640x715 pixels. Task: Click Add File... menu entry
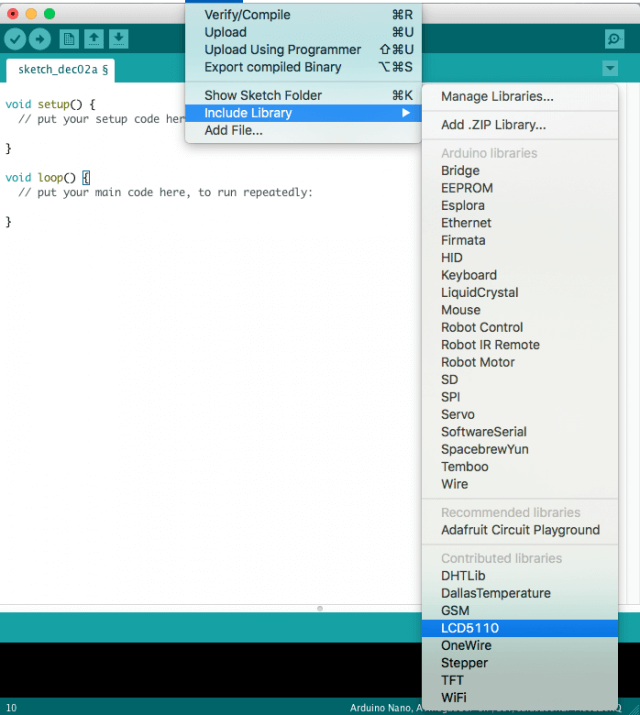click(303, 130)
